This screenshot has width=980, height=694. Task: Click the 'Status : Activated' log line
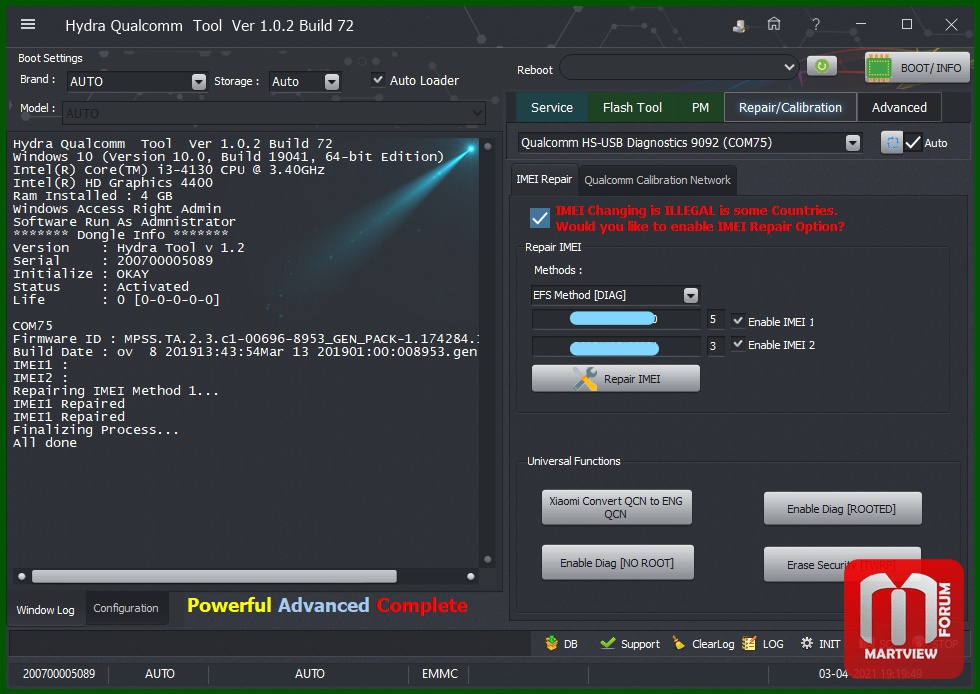(101, 286)
